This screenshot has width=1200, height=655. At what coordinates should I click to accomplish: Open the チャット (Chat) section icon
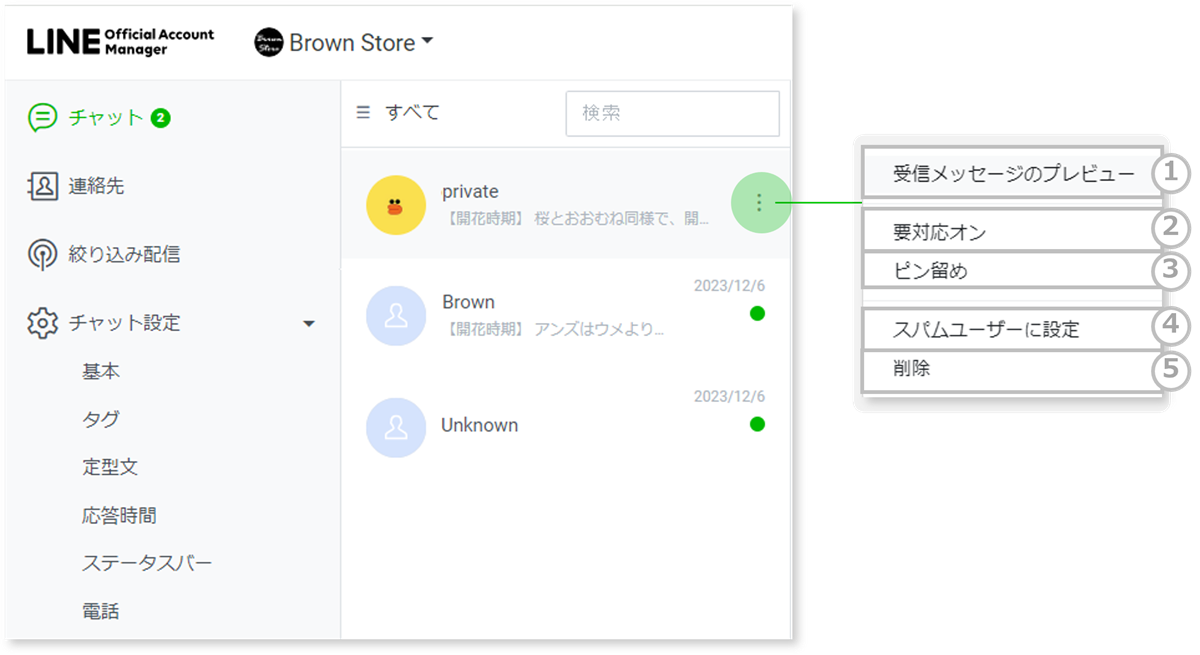click(x=42, y=116)
